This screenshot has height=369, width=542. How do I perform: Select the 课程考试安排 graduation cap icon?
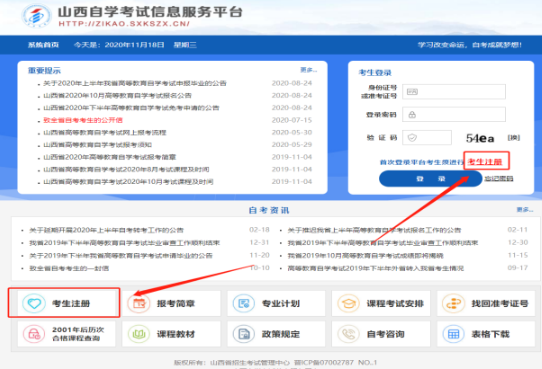[348, 303]
